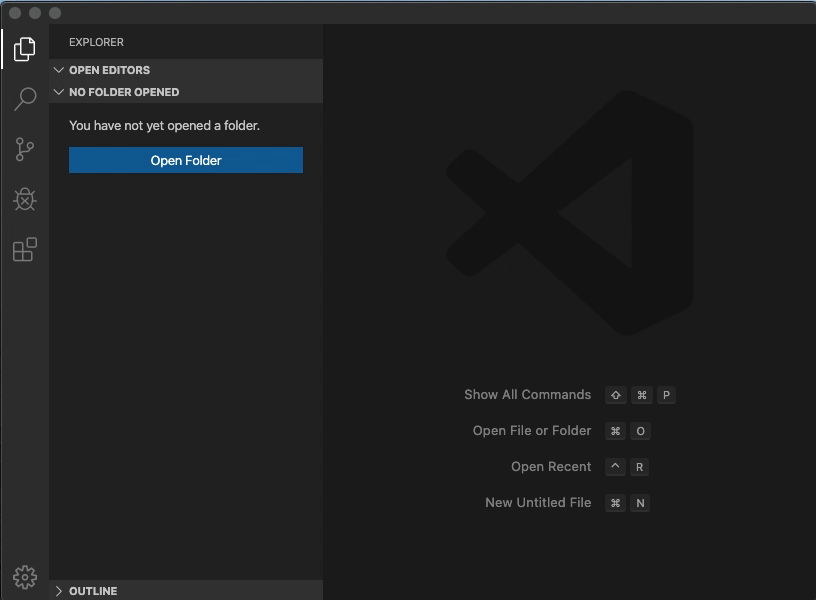Open the Explorer view in activity bar
This screenshot has height=600, width=816.
[x=24, y=49]
